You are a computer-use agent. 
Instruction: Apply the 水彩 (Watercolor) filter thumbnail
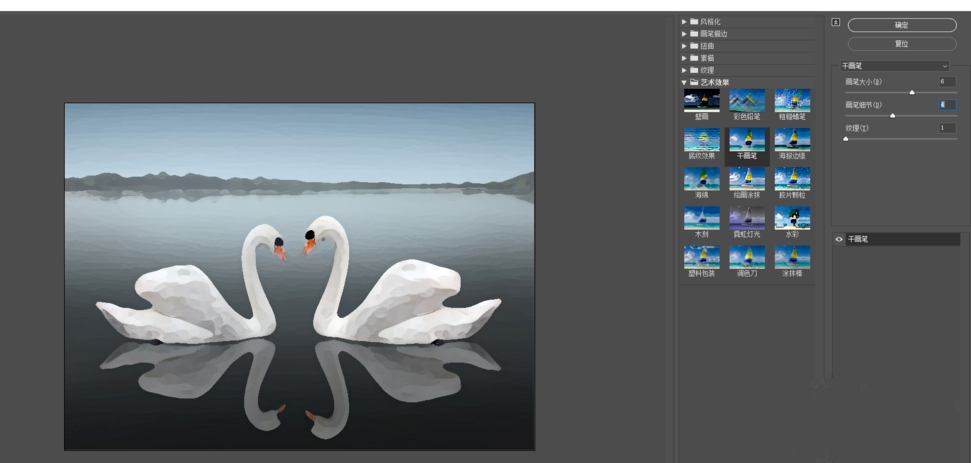(792, 217)
